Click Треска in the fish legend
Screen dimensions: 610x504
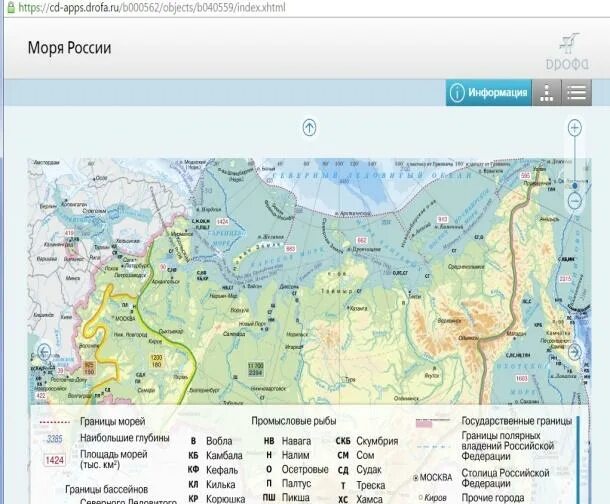[x=371, y=485]
